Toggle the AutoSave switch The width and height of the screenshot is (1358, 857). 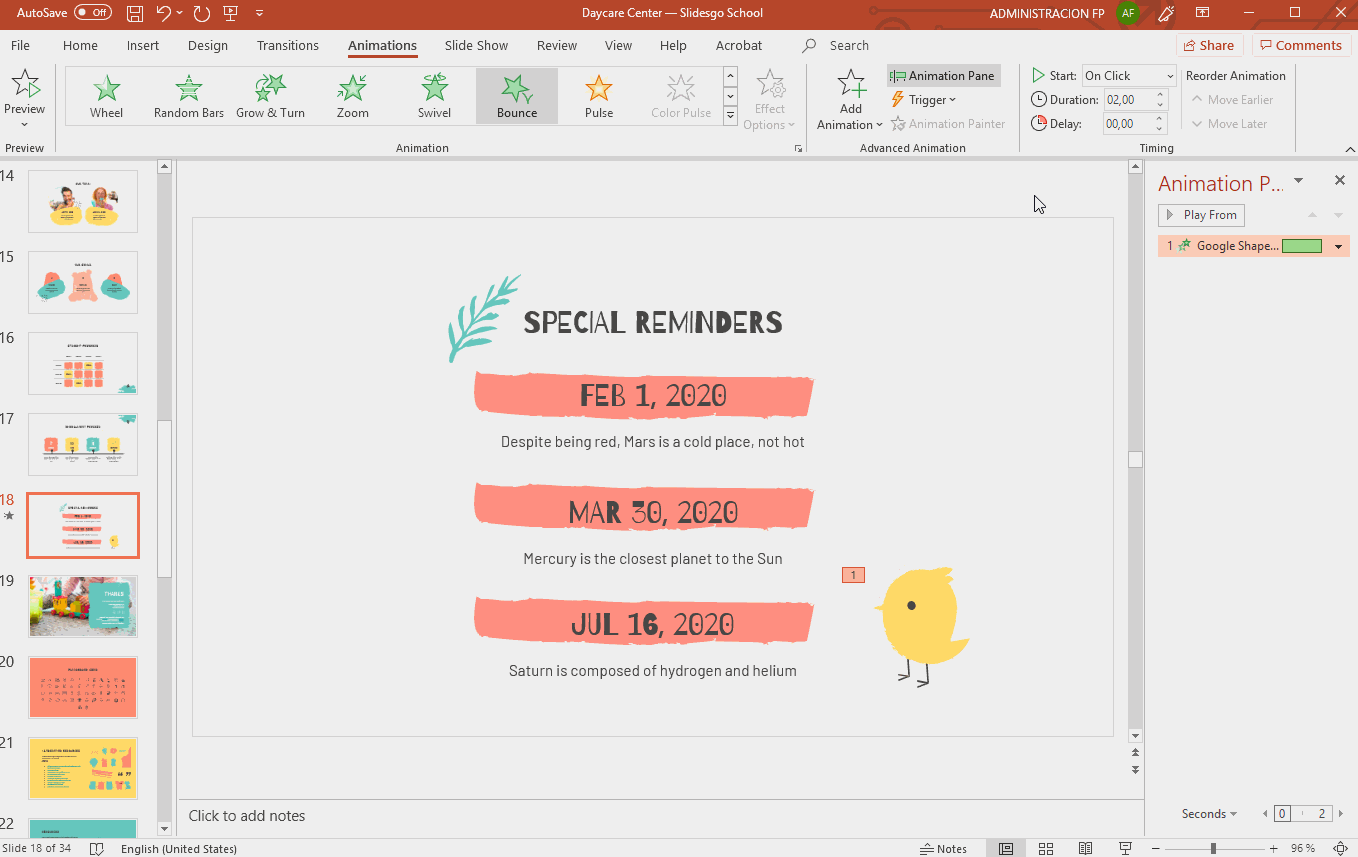(93, 13)
